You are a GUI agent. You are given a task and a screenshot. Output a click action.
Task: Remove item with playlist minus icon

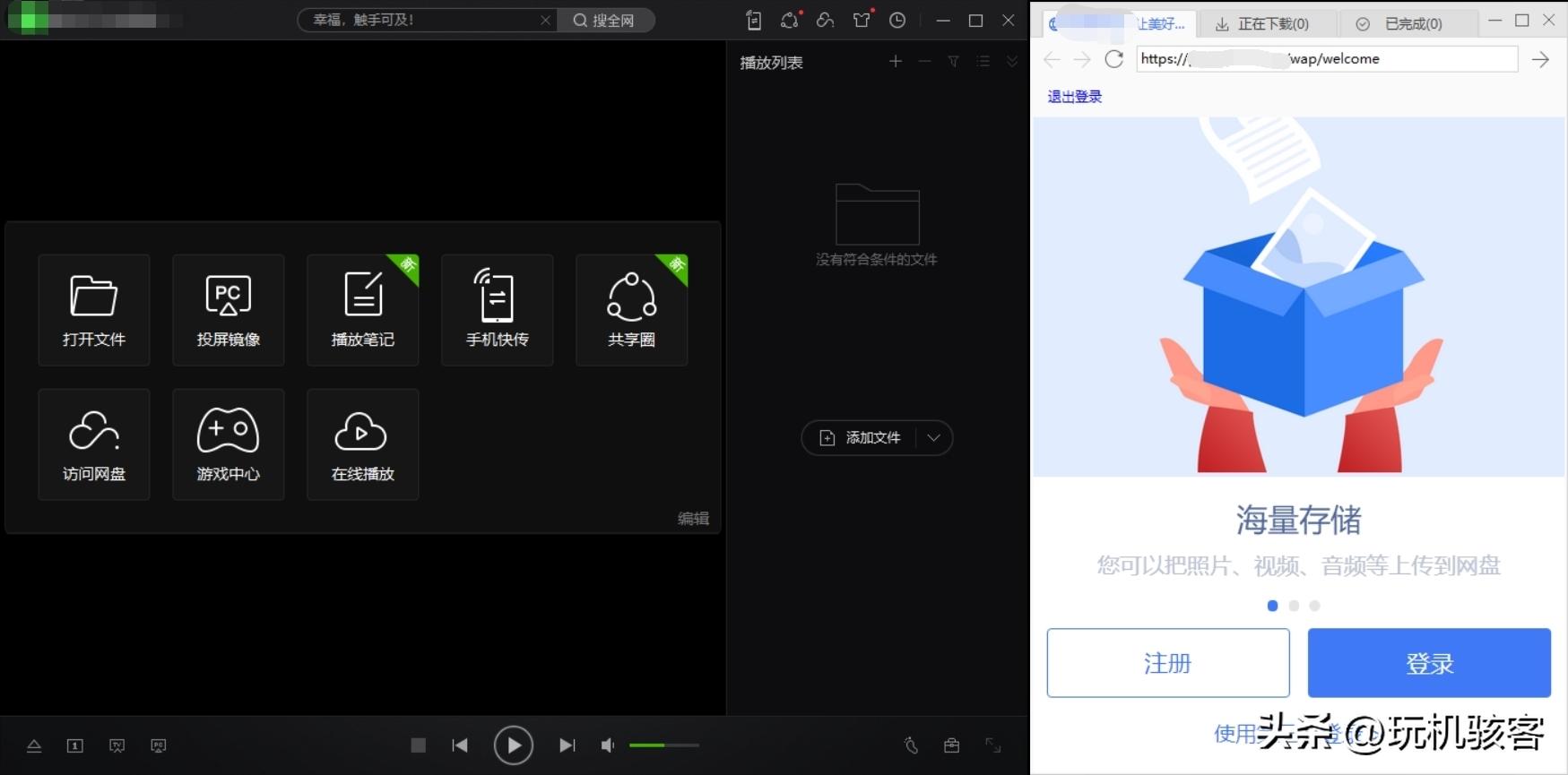point(924,61)
